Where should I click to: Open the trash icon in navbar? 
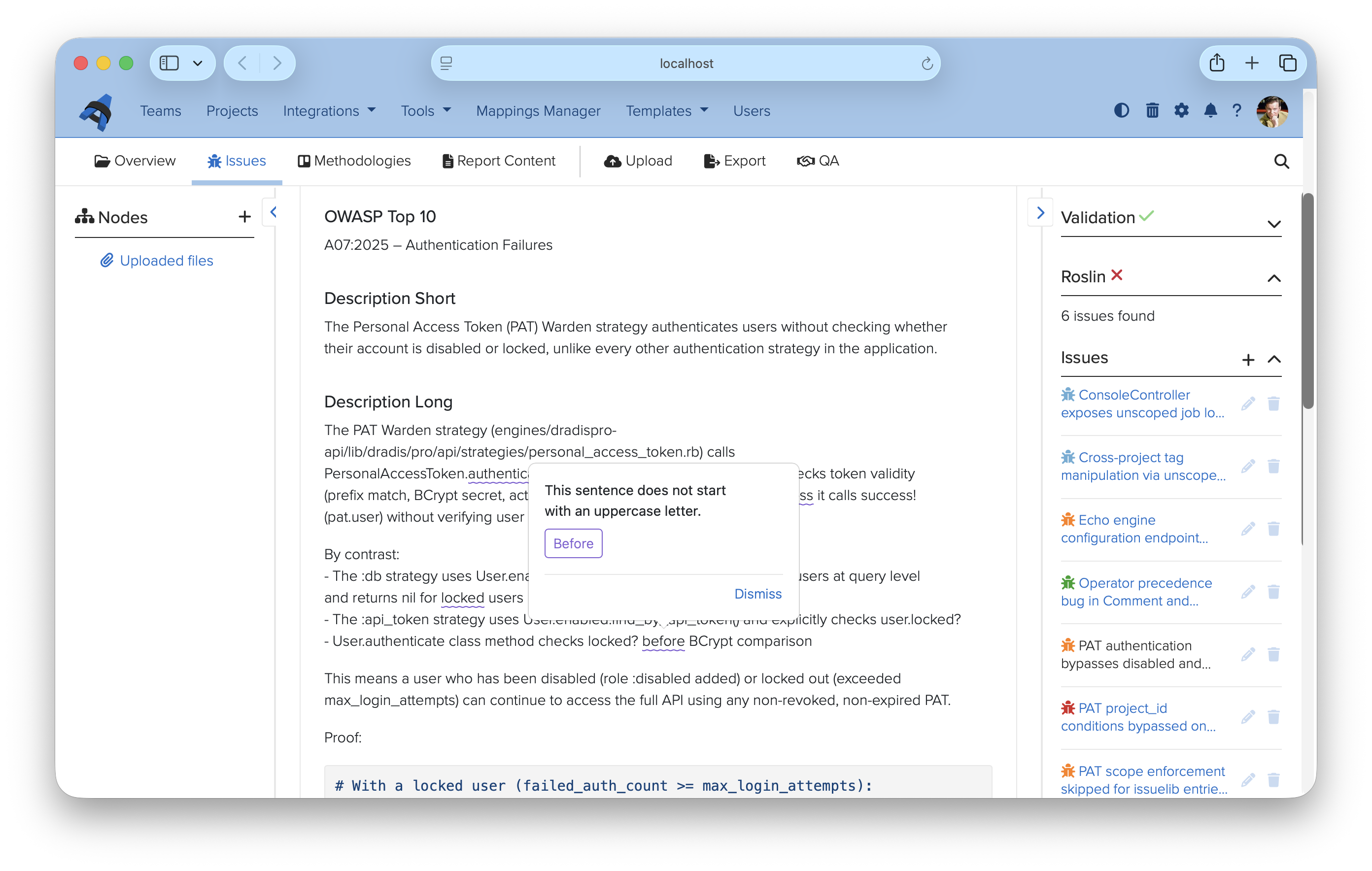[1152, 110]
